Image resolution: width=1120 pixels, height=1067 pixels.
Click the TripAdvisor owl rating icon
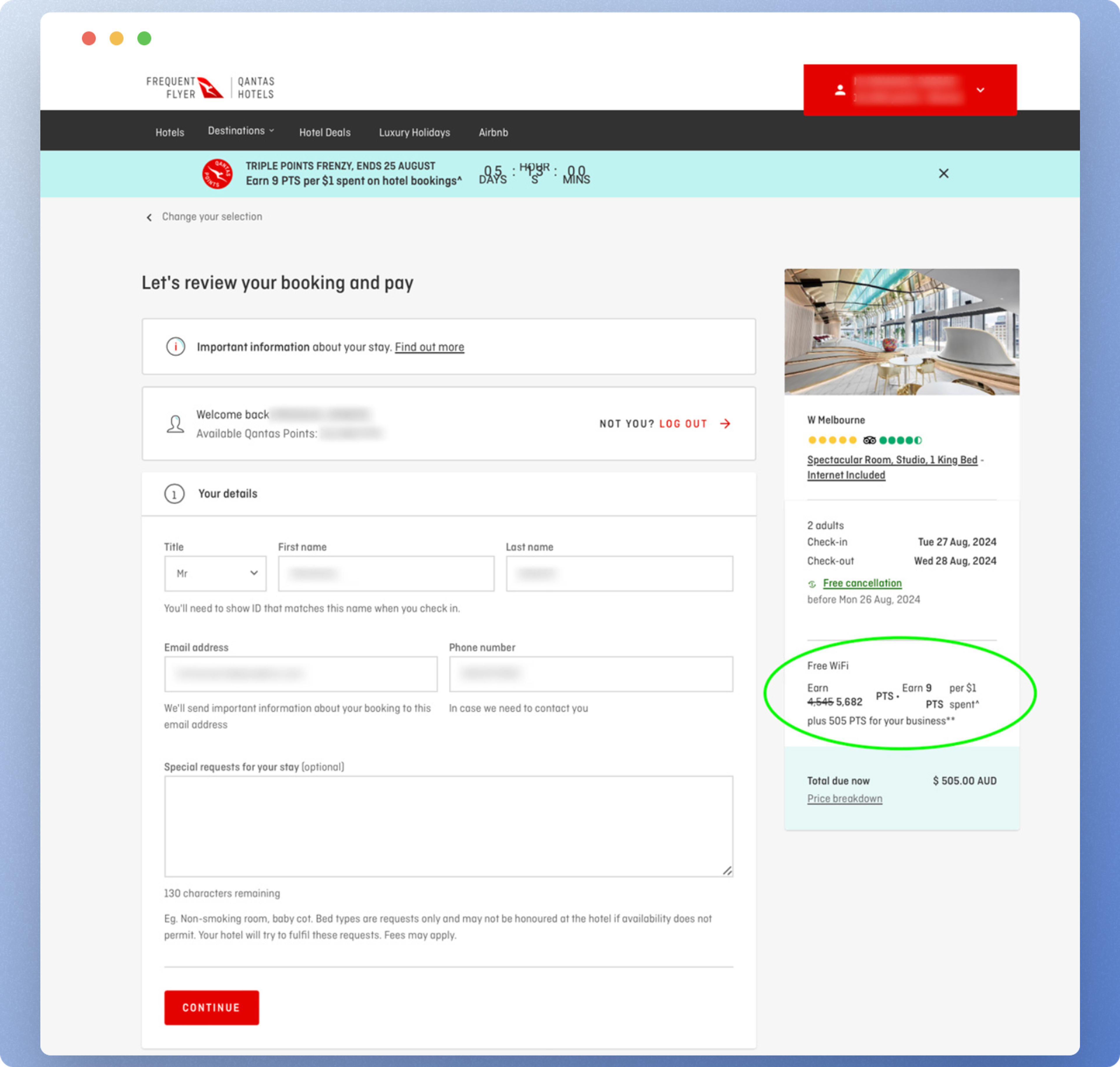pyautogui.click(x=869, y=440)
